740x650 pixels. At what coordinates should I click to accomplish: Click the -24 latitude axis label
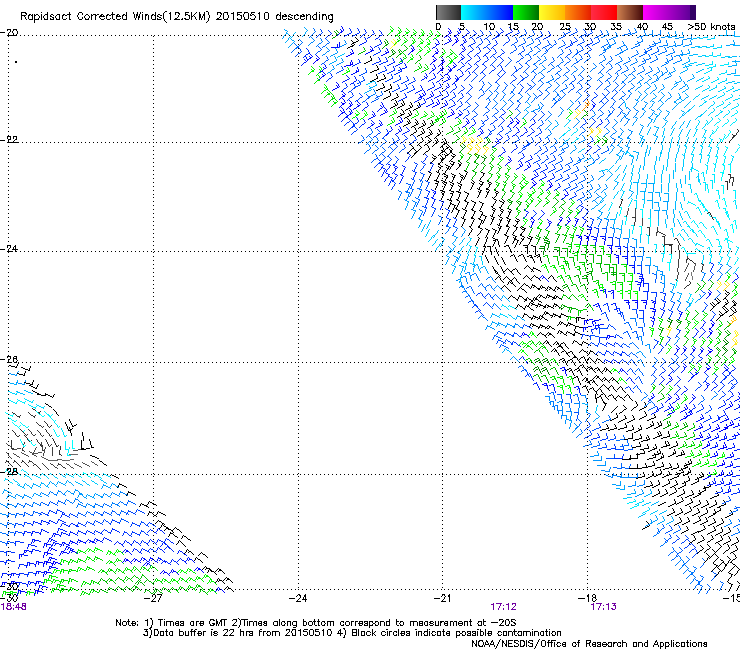[x=9, y=248]
